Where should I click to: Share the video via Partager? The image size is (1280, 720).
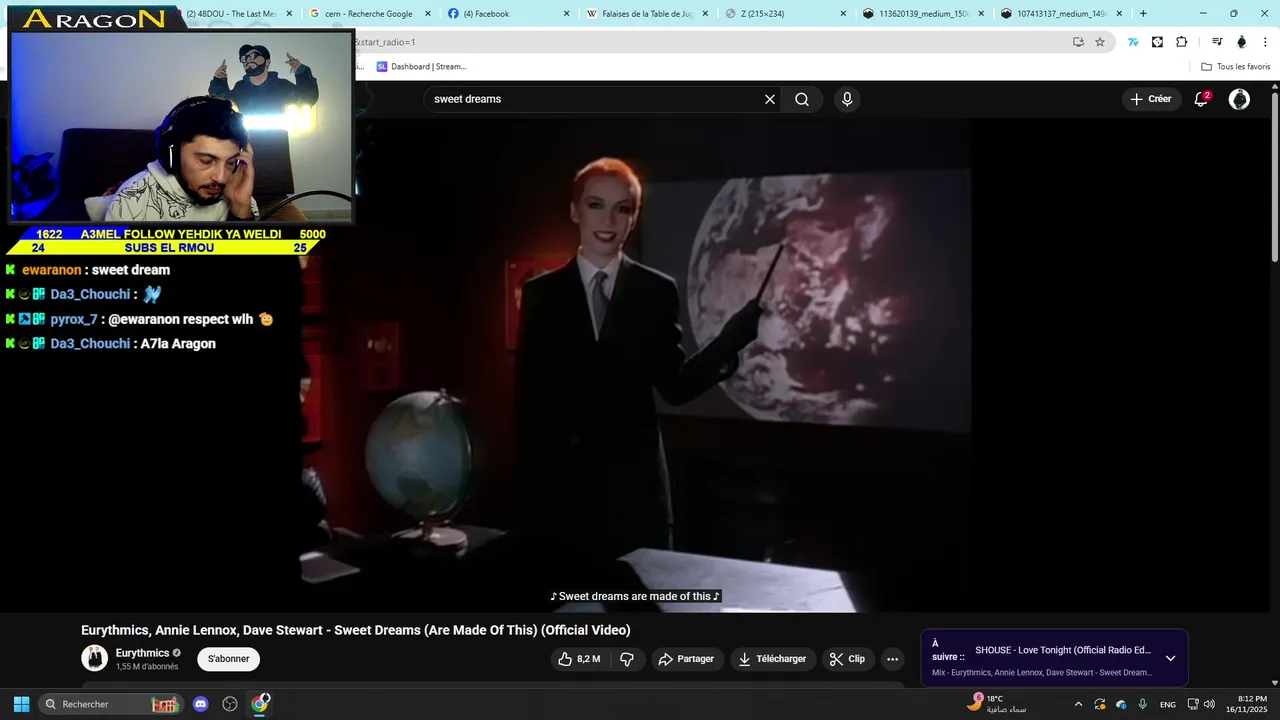686,659
